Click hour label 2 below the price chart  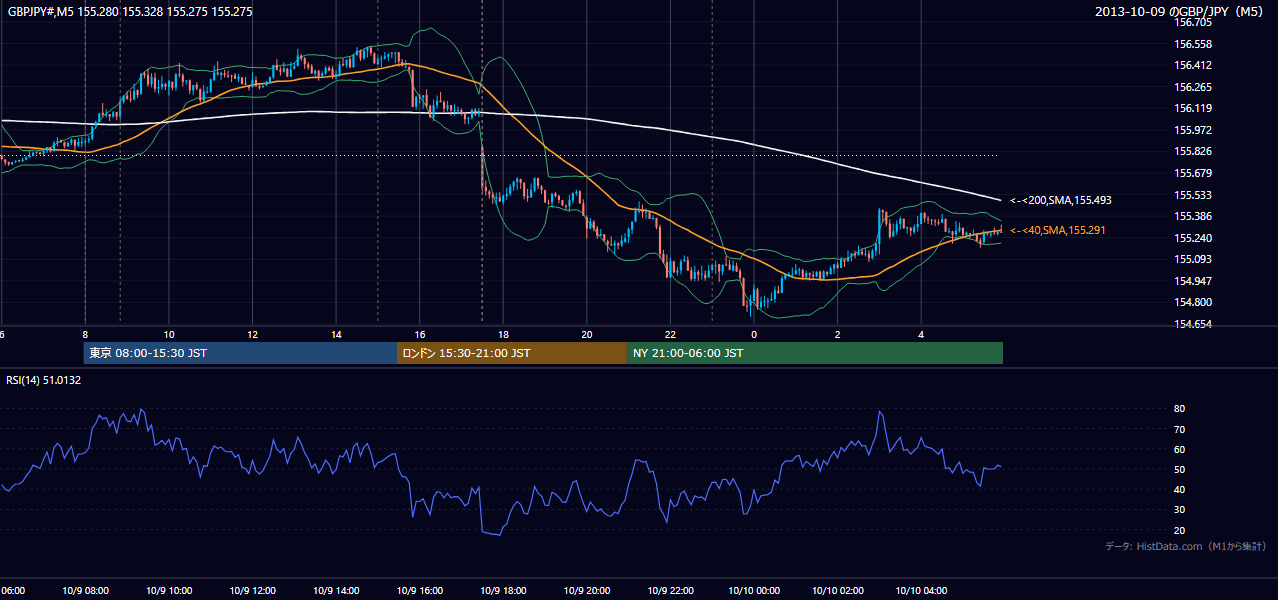click(x=838, y=335)
